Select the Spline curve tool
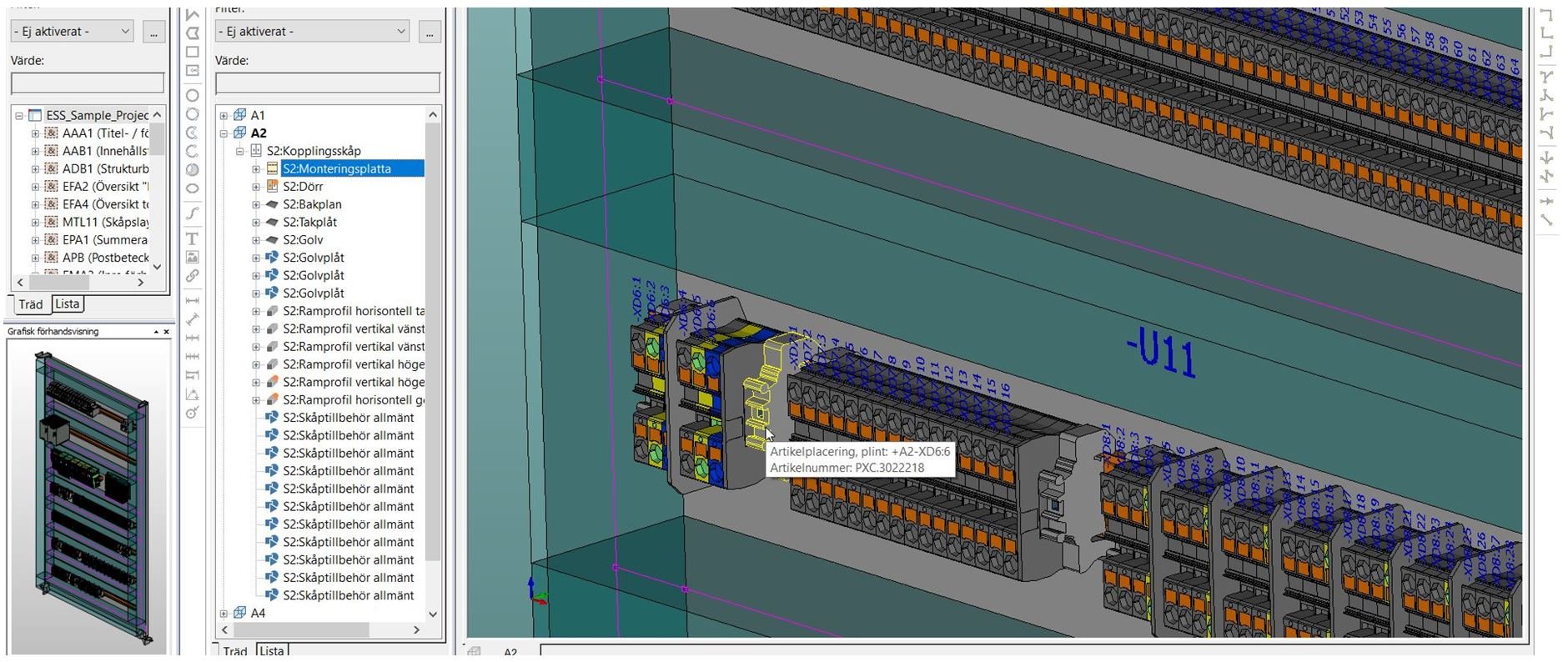 click(193, 213)
